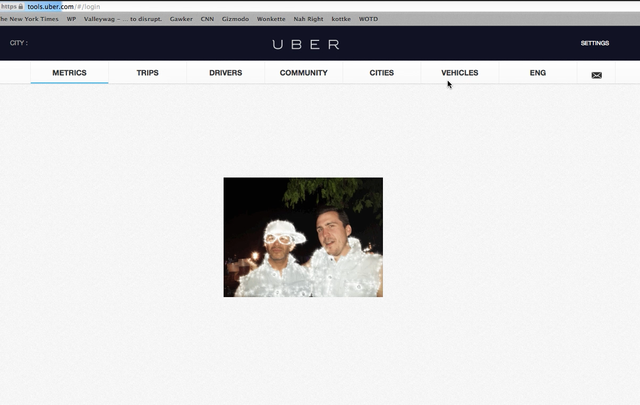Open the kottke bookmark
This screenshot has height=405, width=640.
pyautogui.click(x=341, y=19)
